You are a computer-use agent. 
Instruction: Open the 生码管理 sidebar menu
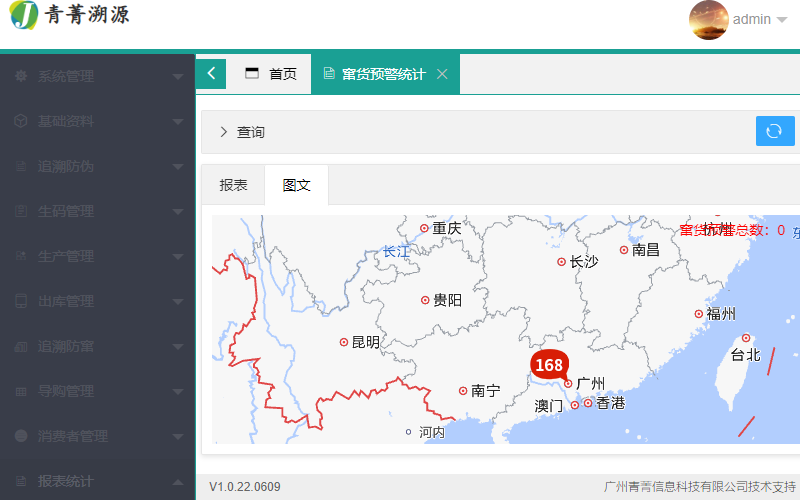66,211
